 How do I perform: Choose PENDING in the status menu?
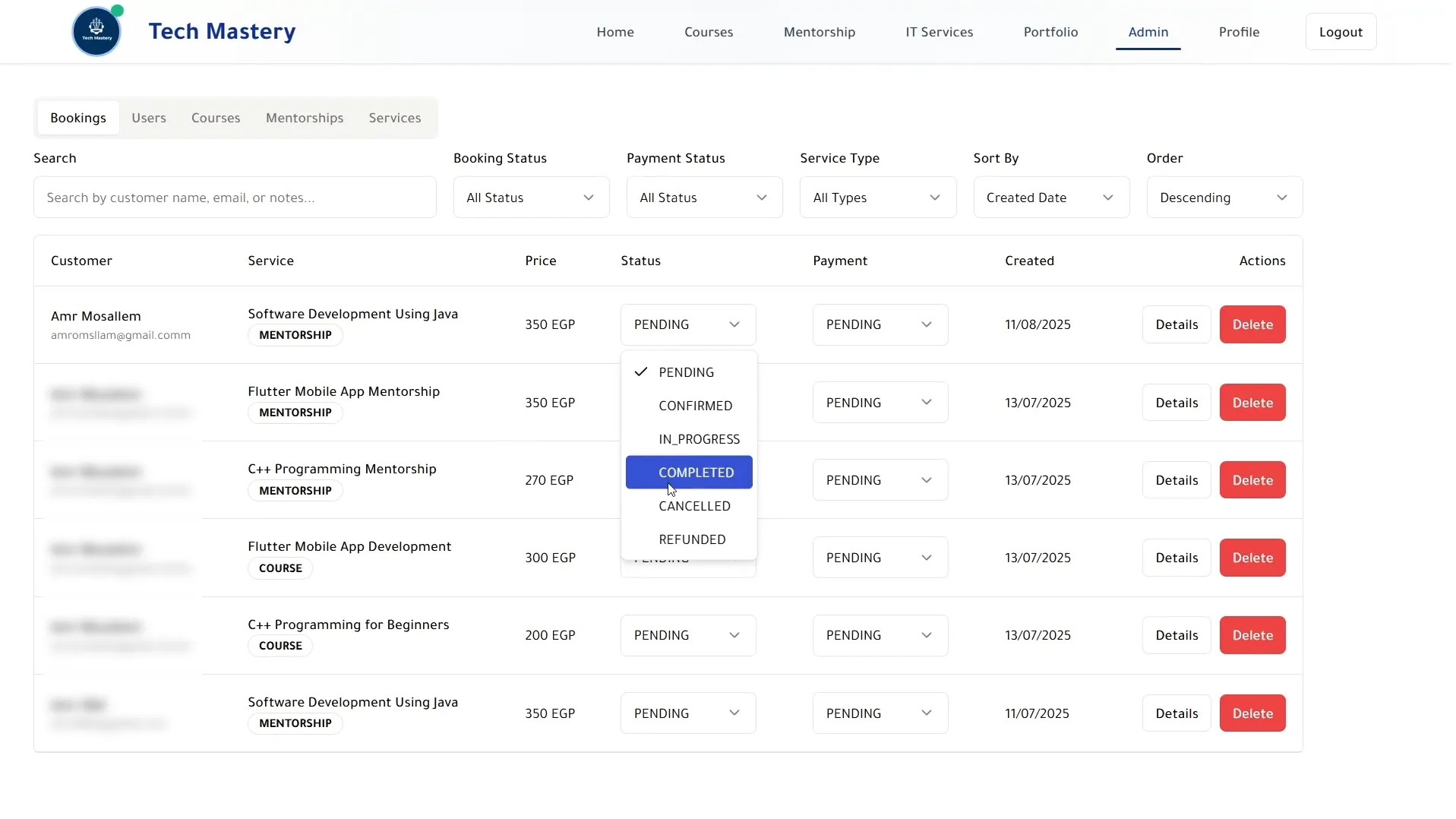tap(689, 372)
